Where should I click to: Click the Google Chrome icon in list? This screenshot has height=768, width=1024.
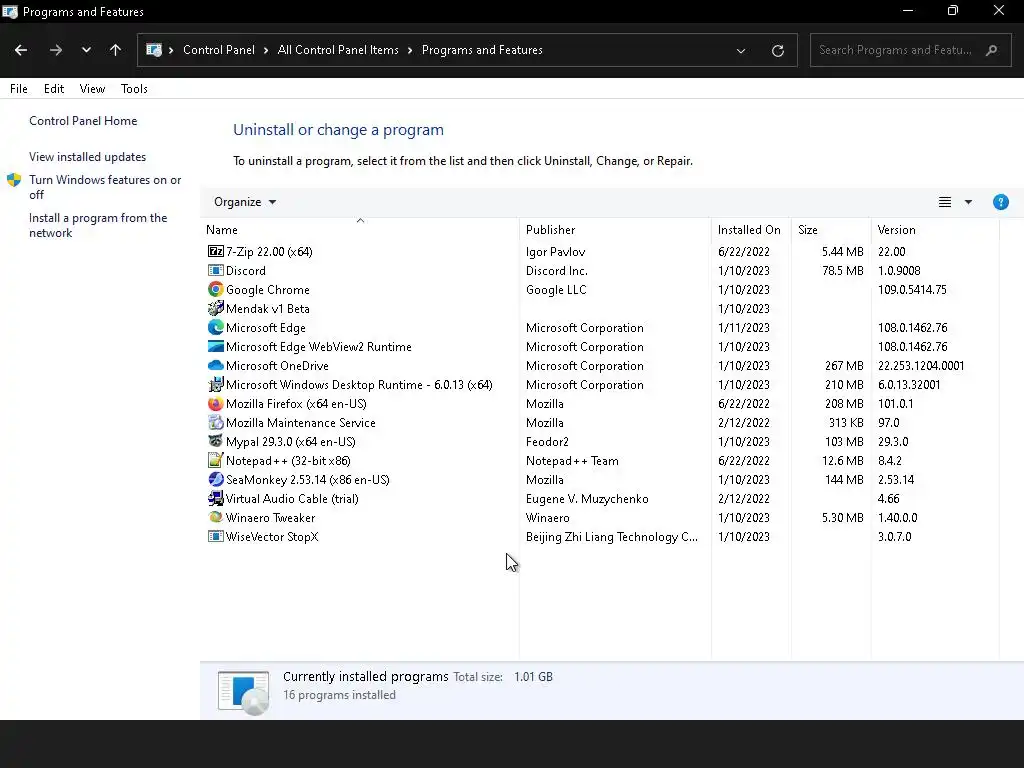[x=216, y=289]
